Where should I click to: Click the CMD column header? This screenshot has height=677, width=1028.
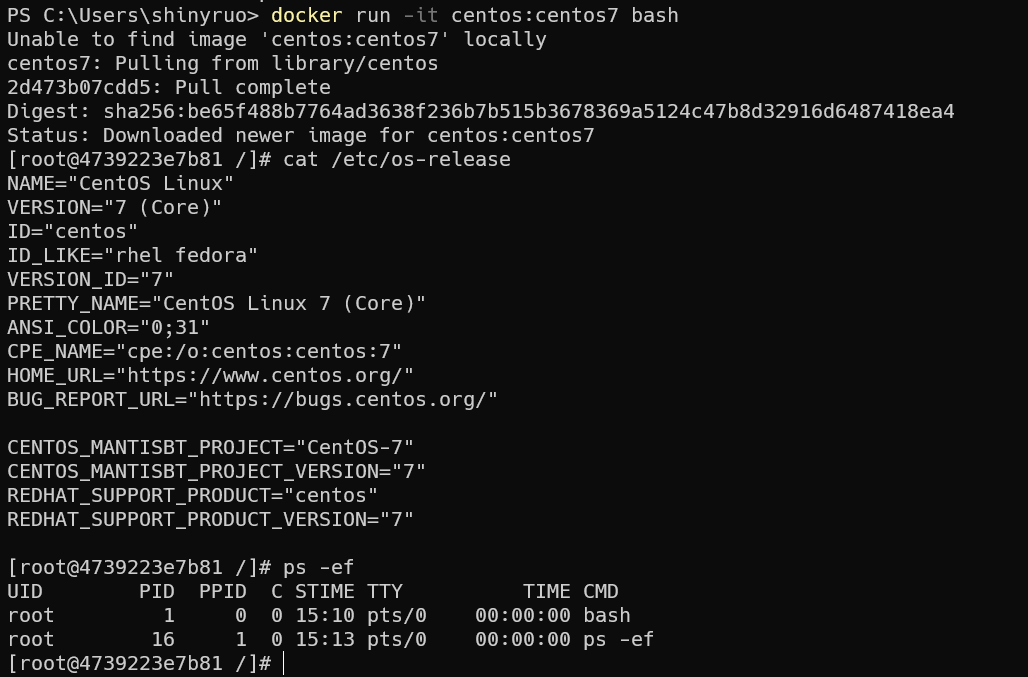(x=601, y=592)
